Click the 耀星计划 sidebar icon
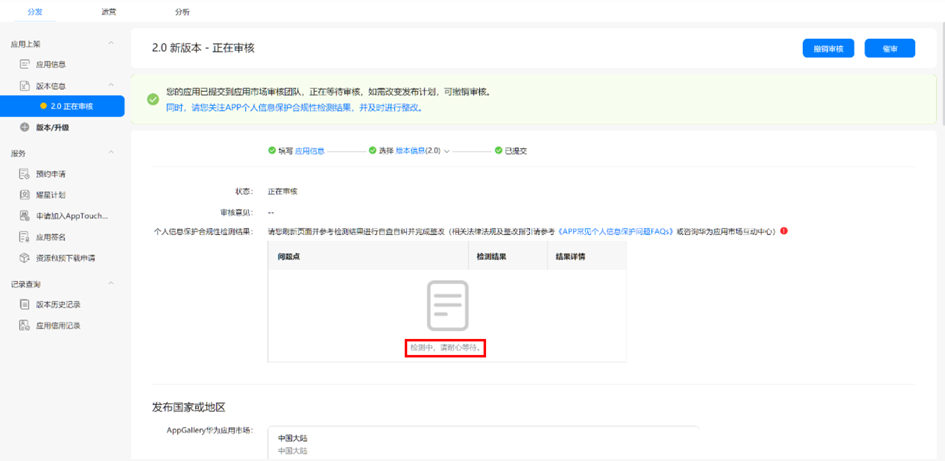 click(x=26, y=195)
